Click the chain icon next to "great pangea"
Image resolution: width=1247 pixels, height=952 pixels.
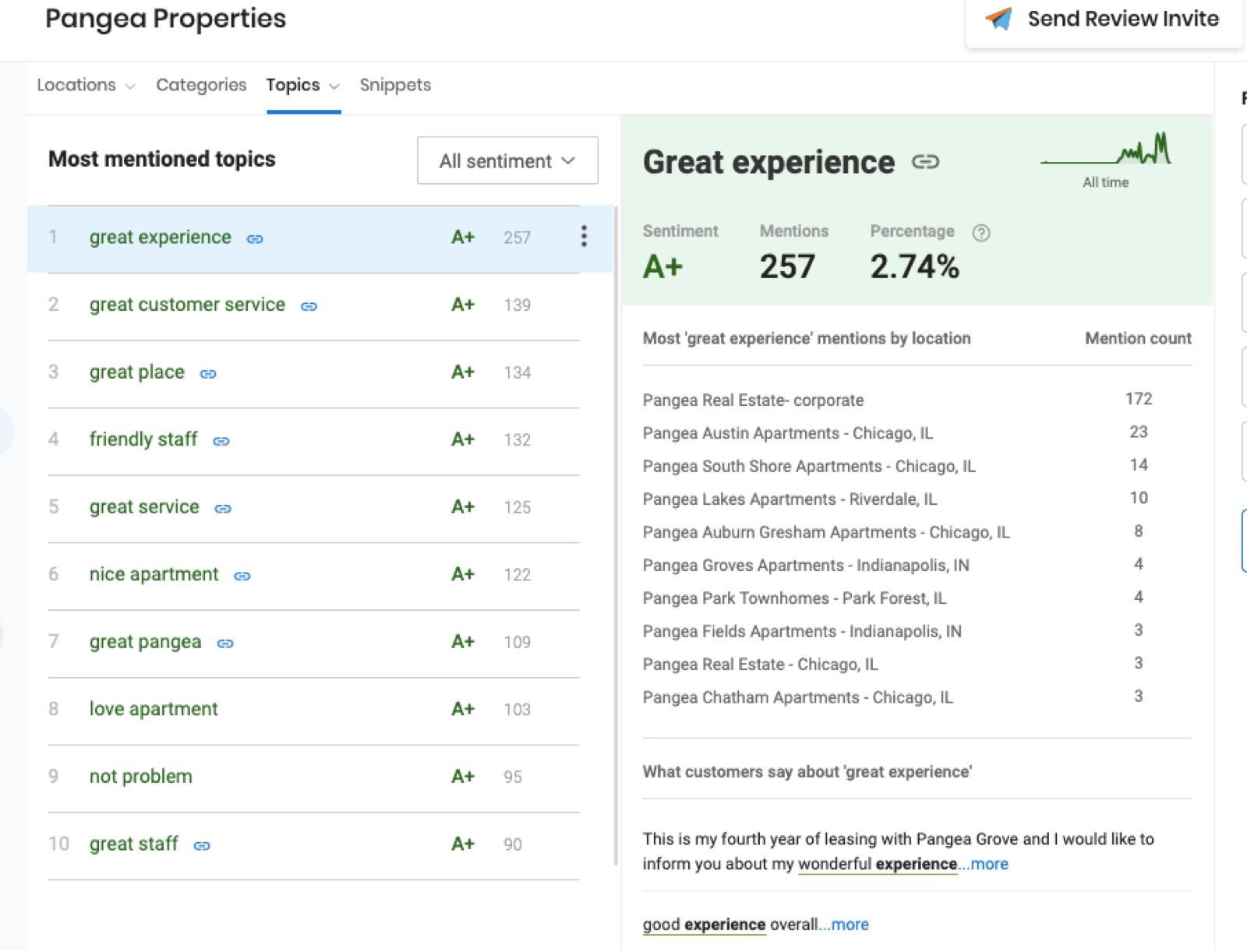[x=225, y=644]
